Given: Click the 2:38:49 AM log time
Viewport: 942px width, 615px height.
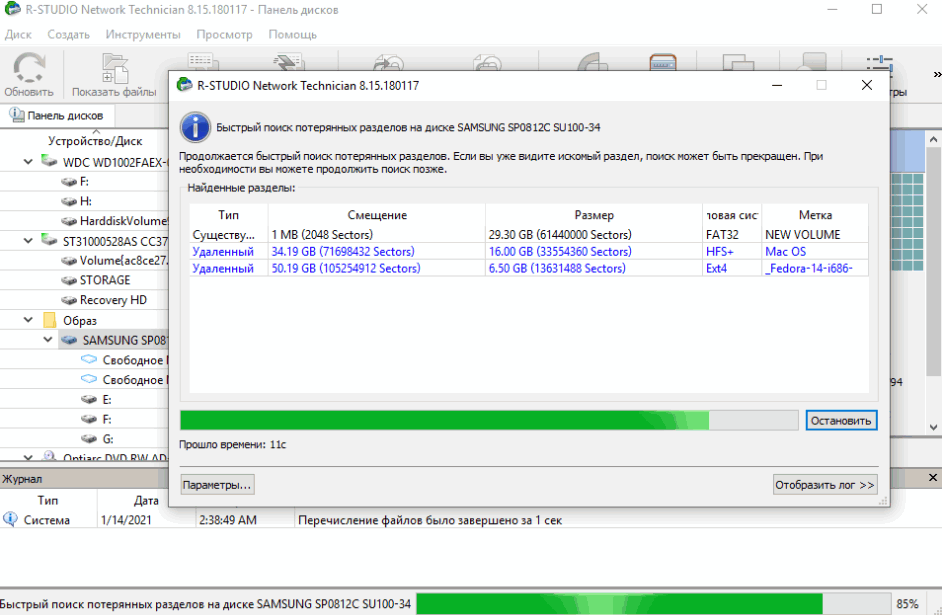Looking at the screenshot, I should [228, 520].
